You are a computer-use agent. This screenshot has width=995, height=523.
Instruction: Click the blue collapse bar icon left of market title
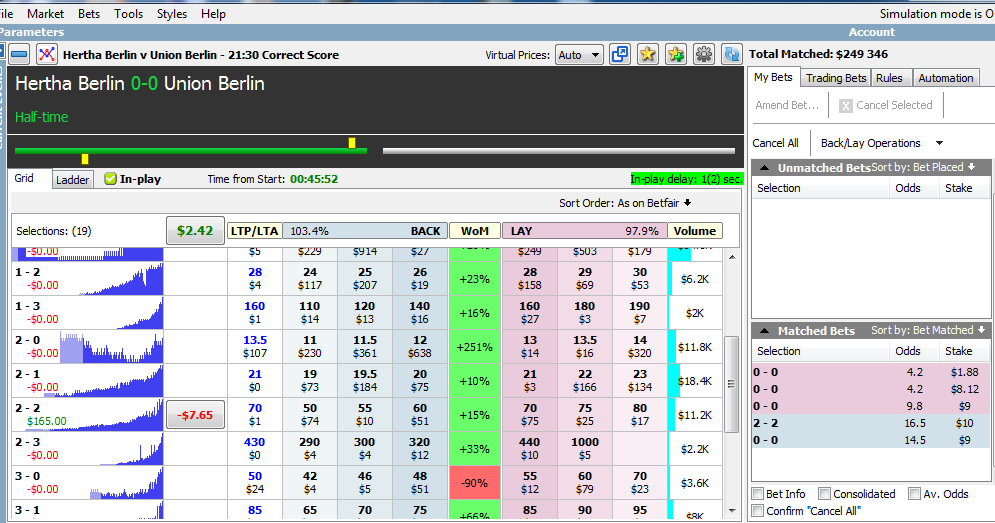[19, 55]
